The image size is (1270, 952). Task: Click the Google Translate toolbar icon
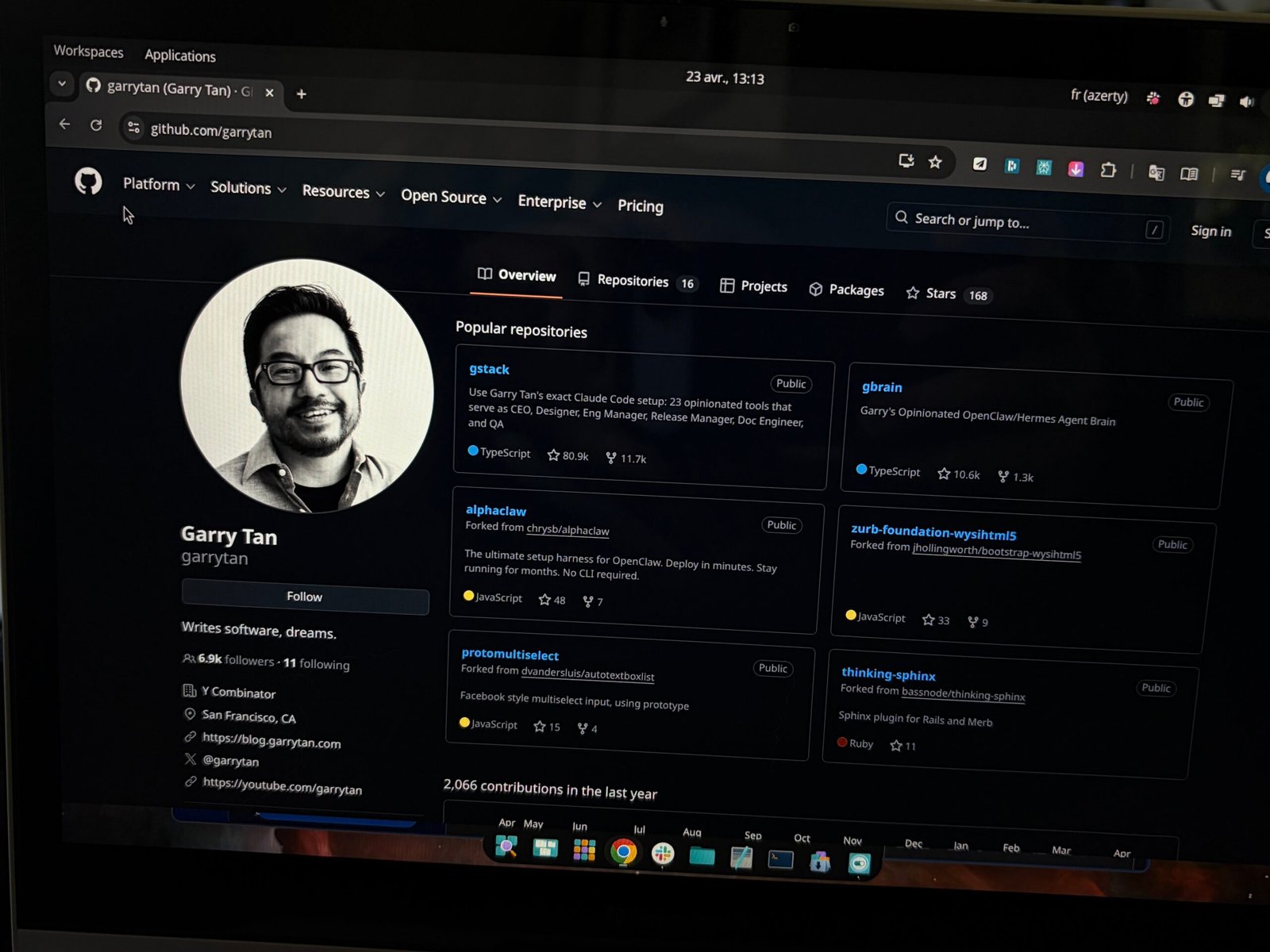pyautogui.click(x=1156, y=173)
